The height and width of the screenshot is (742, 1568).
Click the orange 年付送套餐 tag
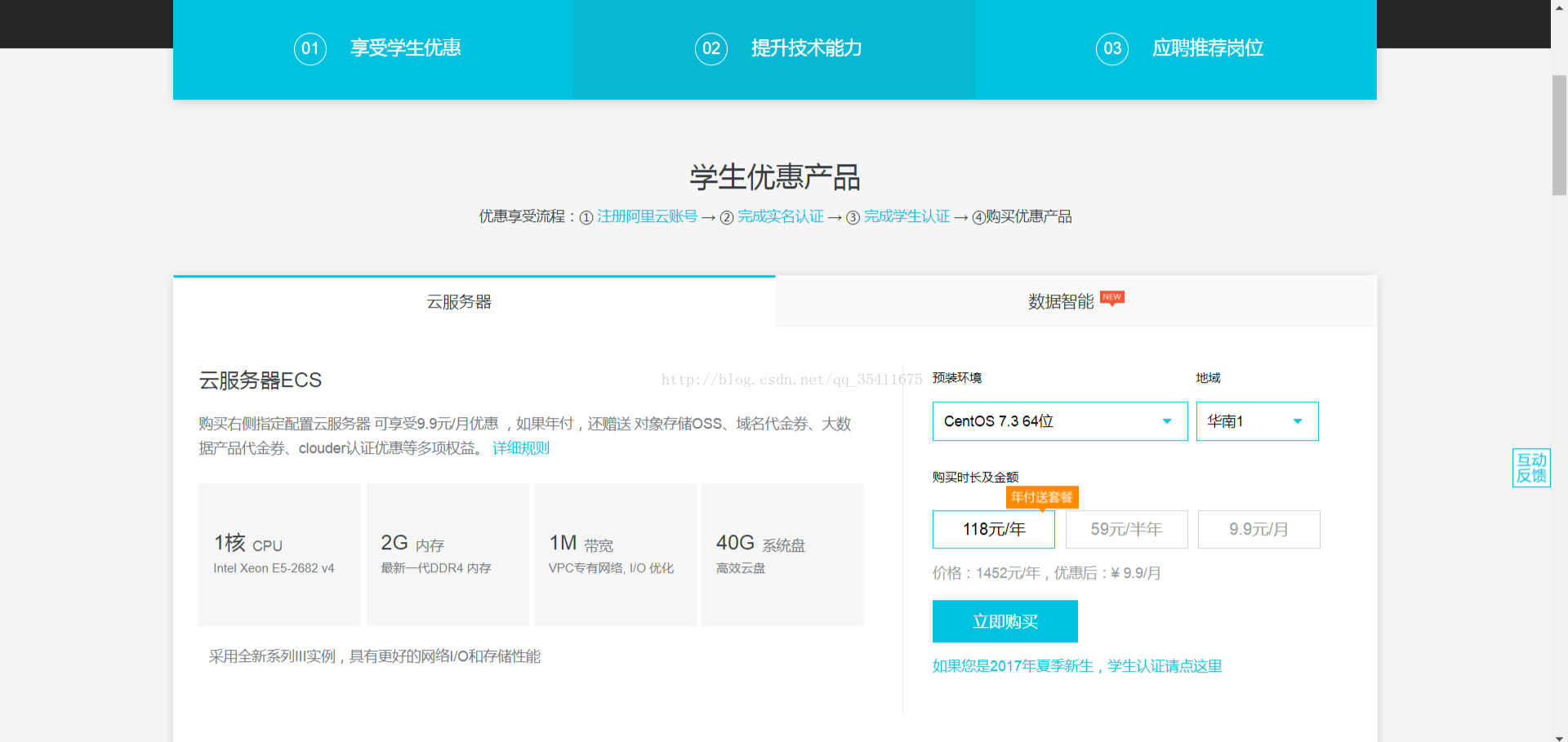coord(1042,497)
